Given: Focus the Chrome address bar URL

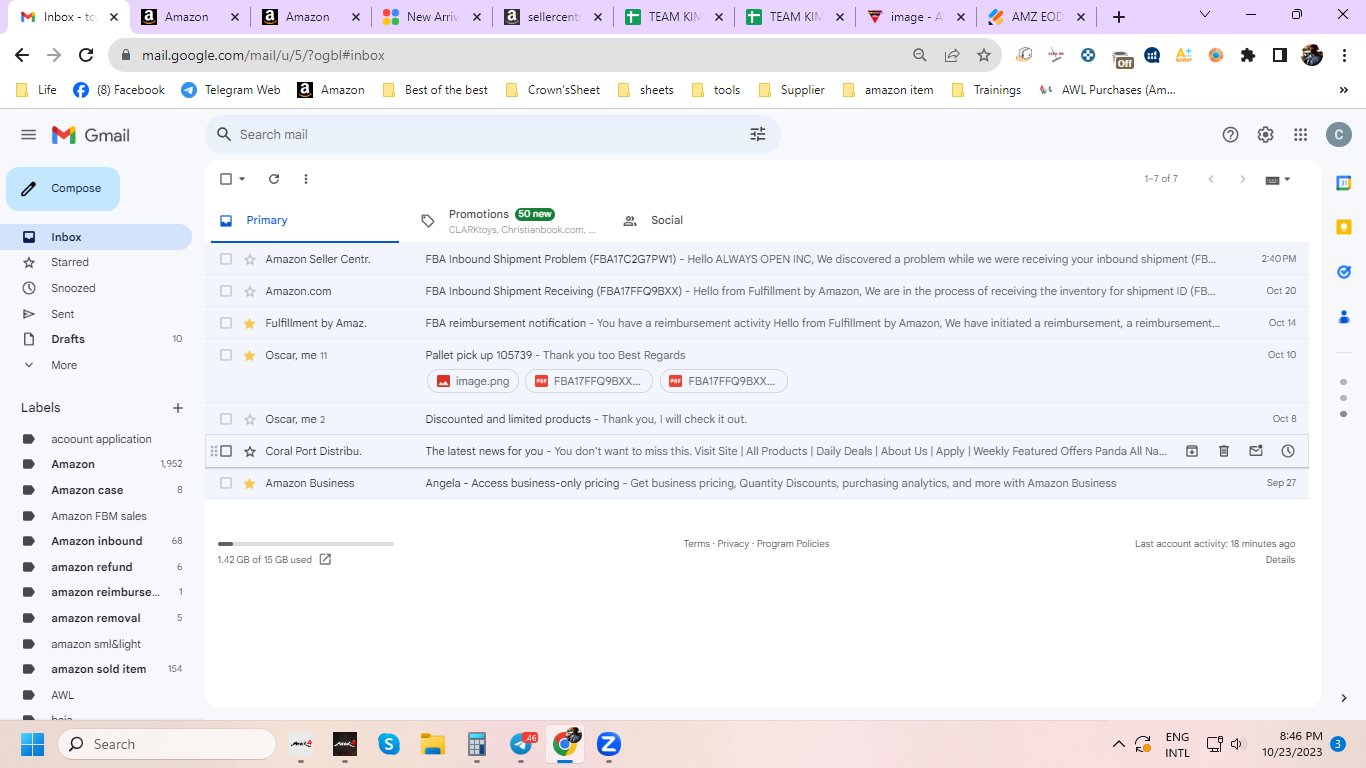Looking at the screenshot, I should coord(261,56).
